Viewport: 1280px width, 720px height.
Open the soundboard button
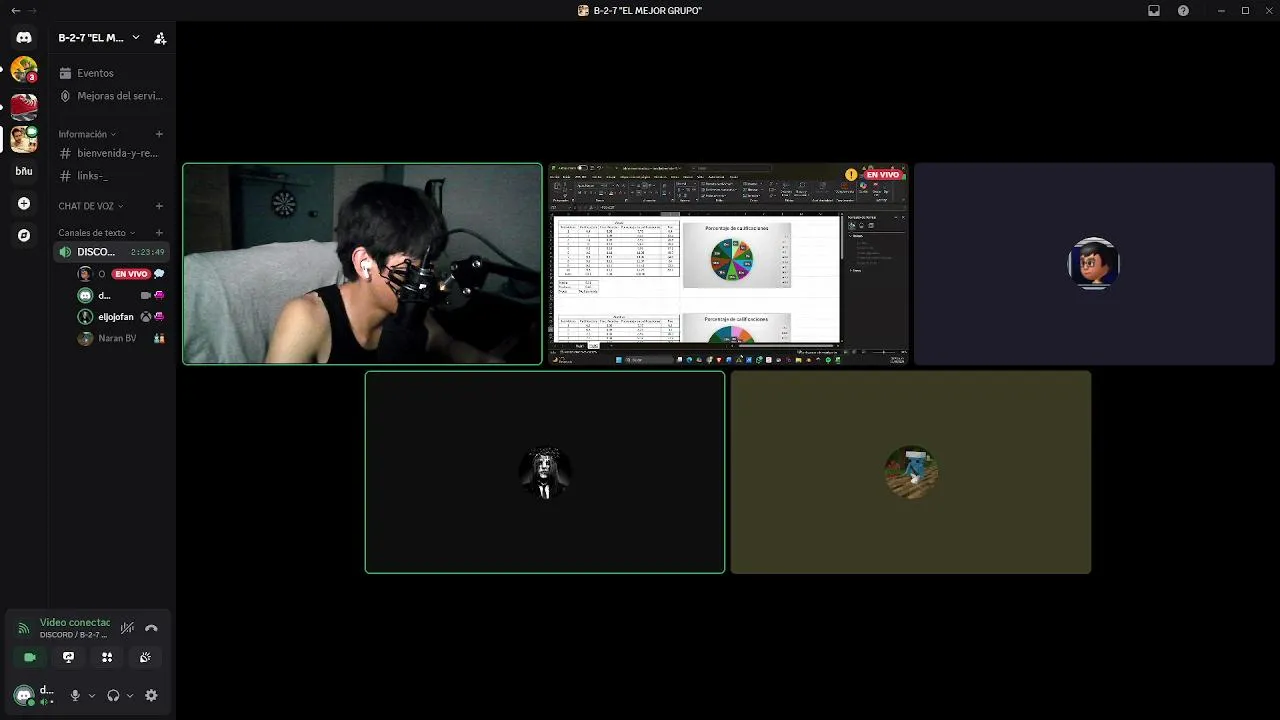point(145,657)
